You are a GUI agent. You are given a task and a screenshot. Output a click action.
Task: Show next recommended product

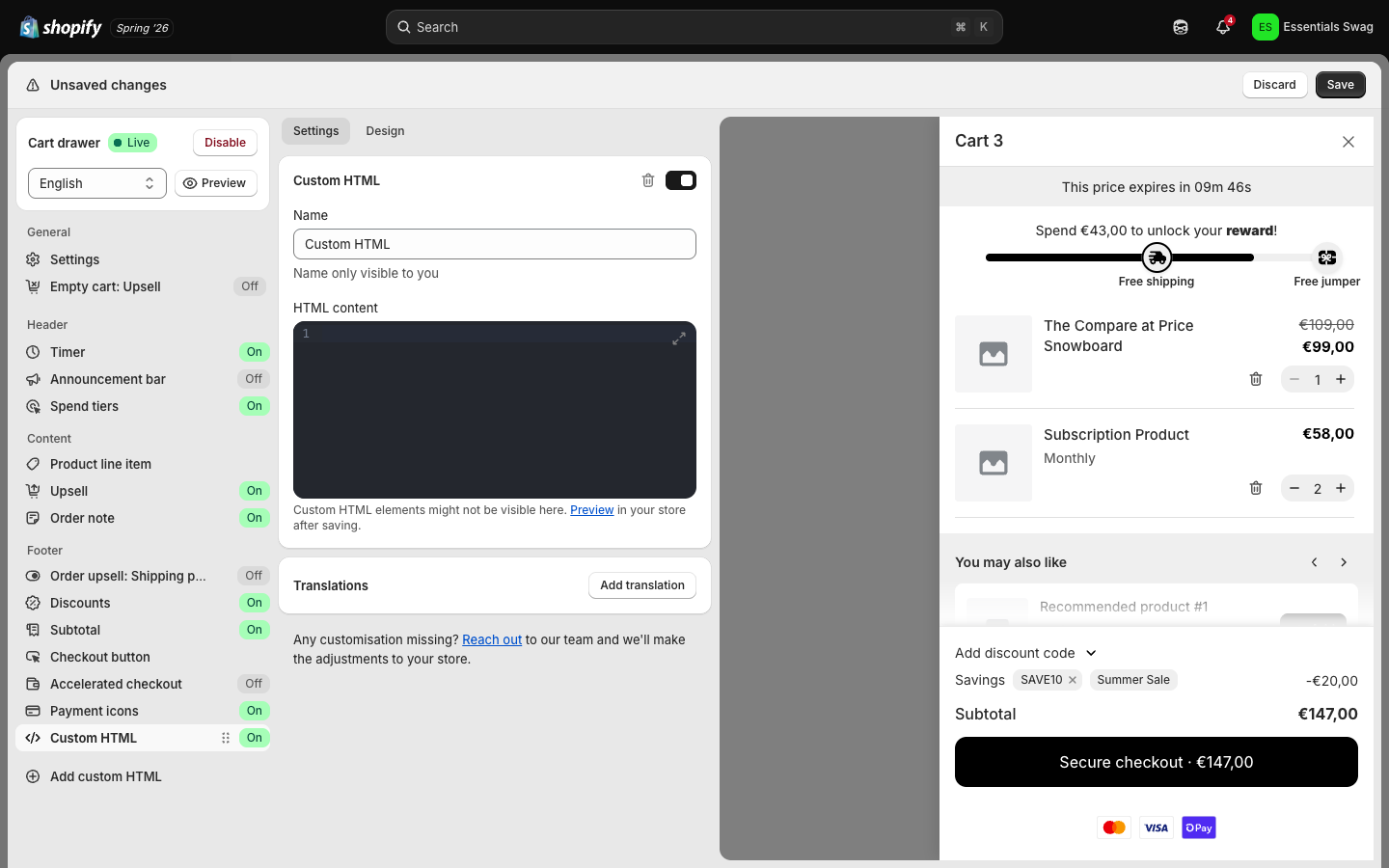pyautogui.click(x=1344, y=562)
